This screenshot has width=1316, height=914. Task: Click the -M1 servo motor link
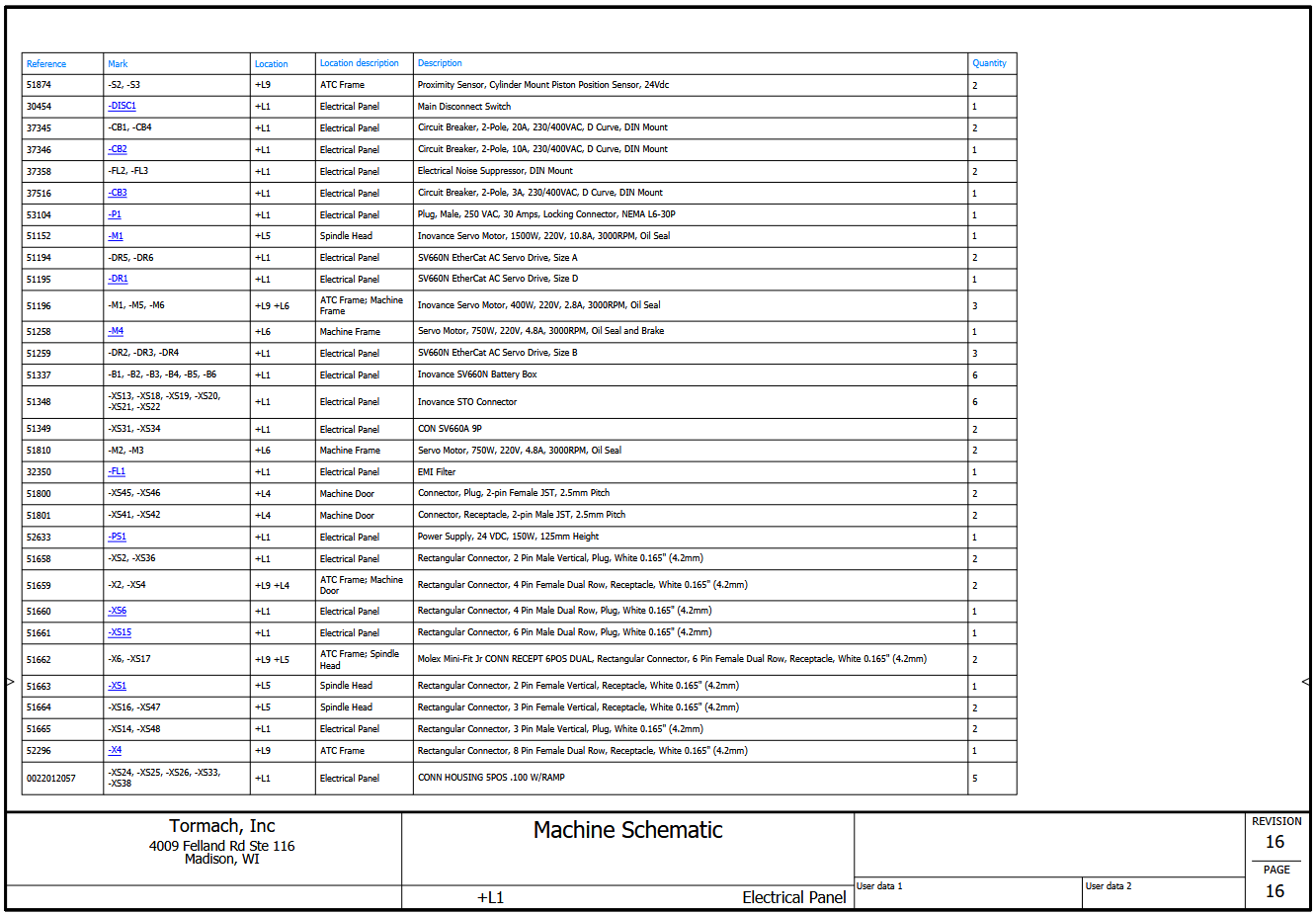pyautogui.click(x=116, y=236)
